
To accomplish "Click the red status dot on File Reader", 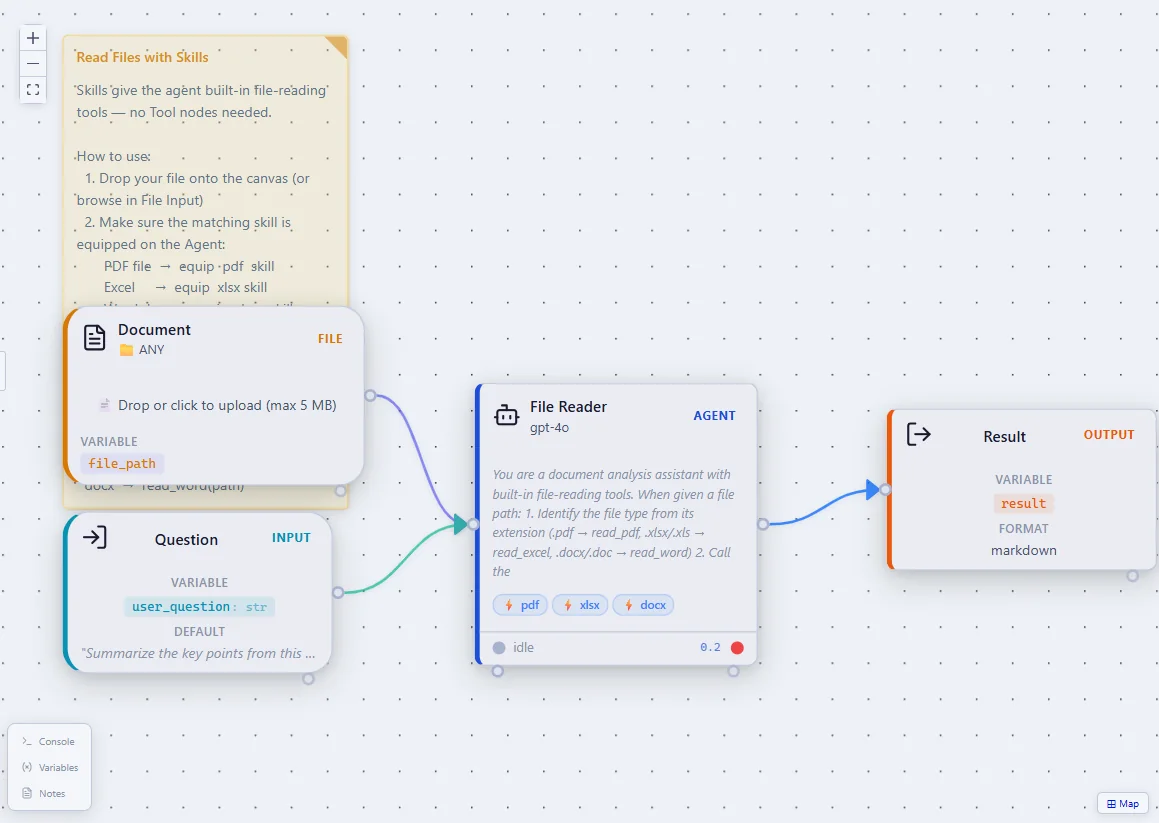I will click(737, 648).
